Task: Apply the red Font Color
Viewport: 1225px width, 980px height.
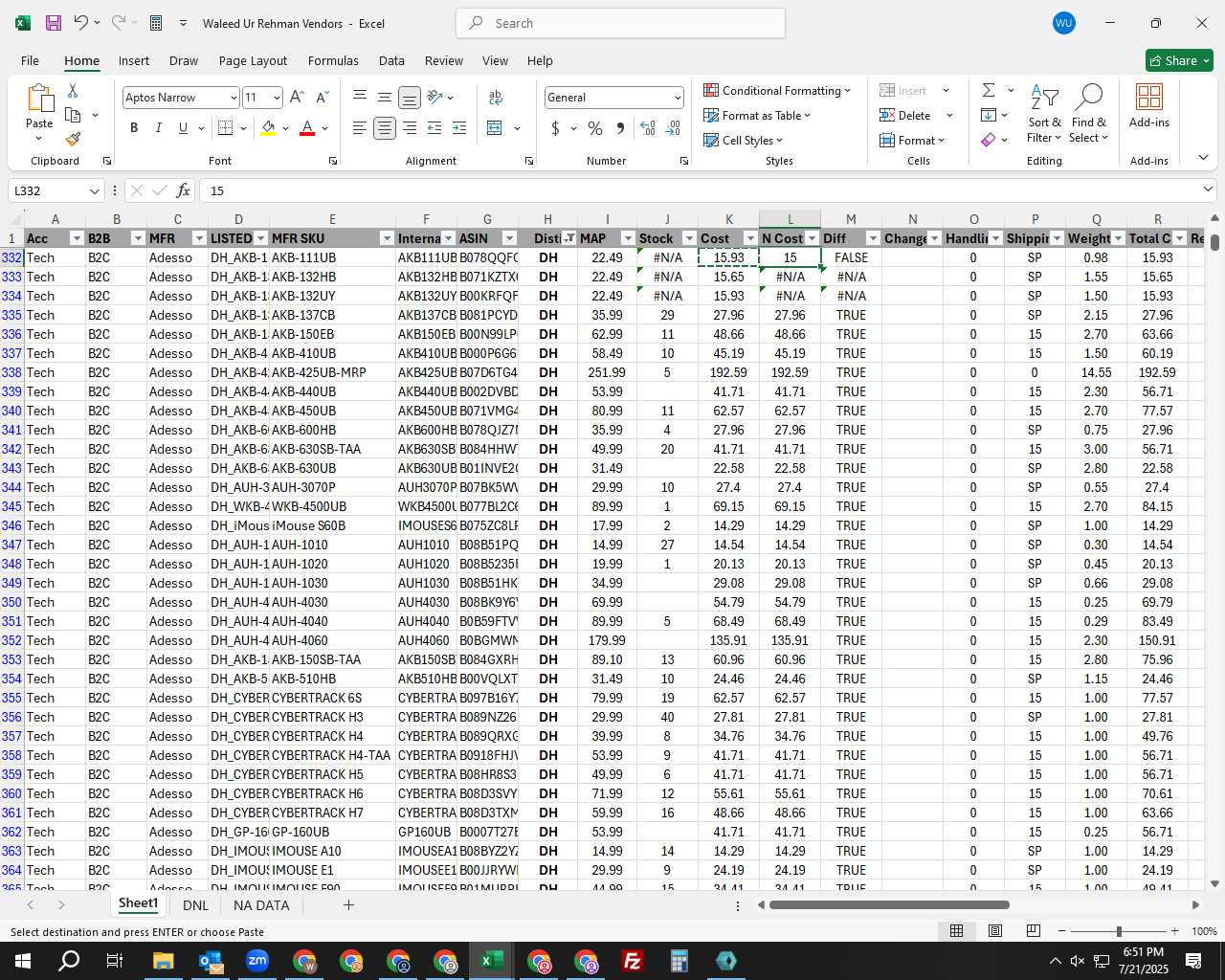Action: [307, 127]
